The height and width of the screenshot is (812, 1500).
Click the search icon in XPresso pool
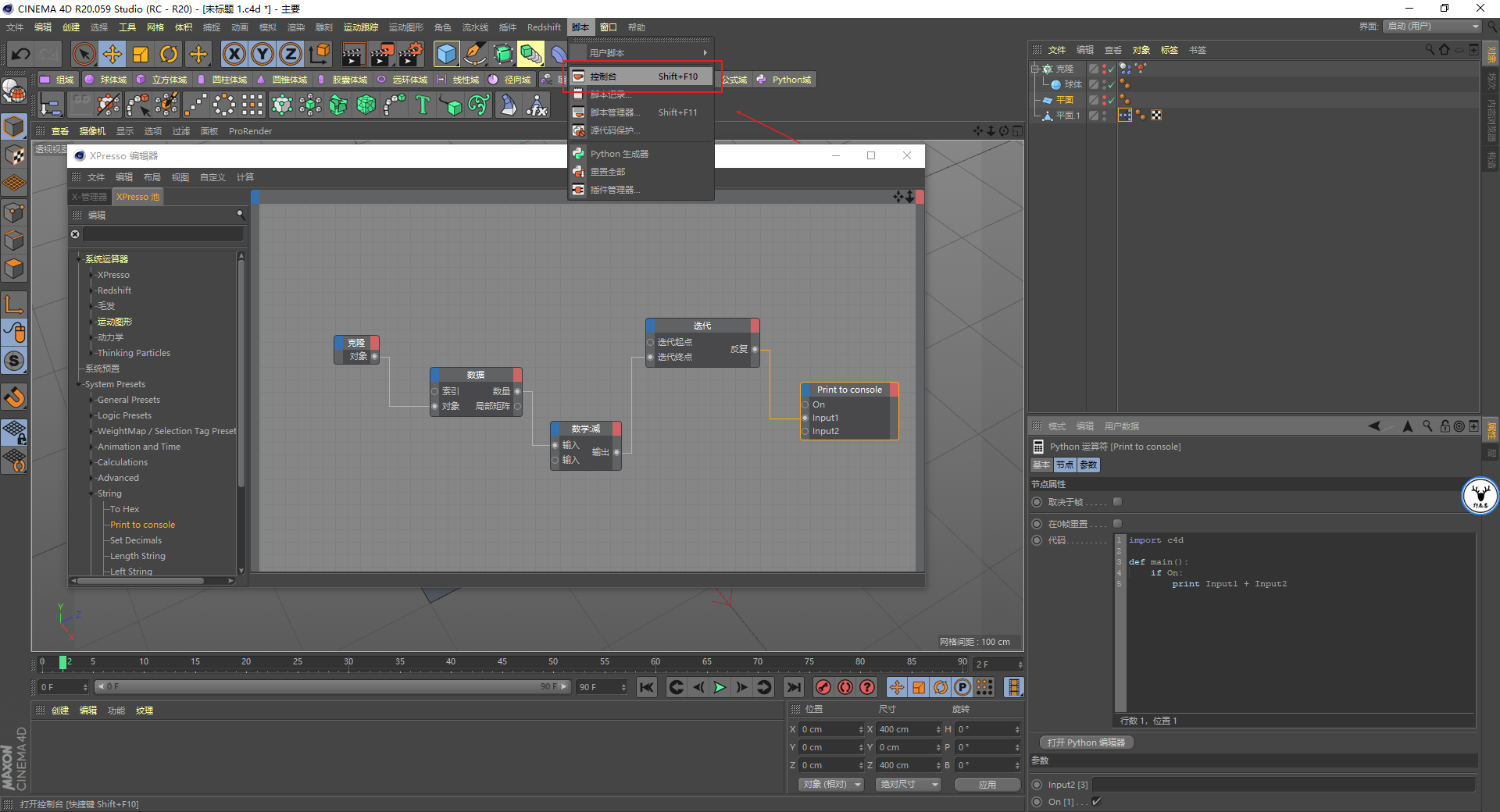(x=241, y=214)
